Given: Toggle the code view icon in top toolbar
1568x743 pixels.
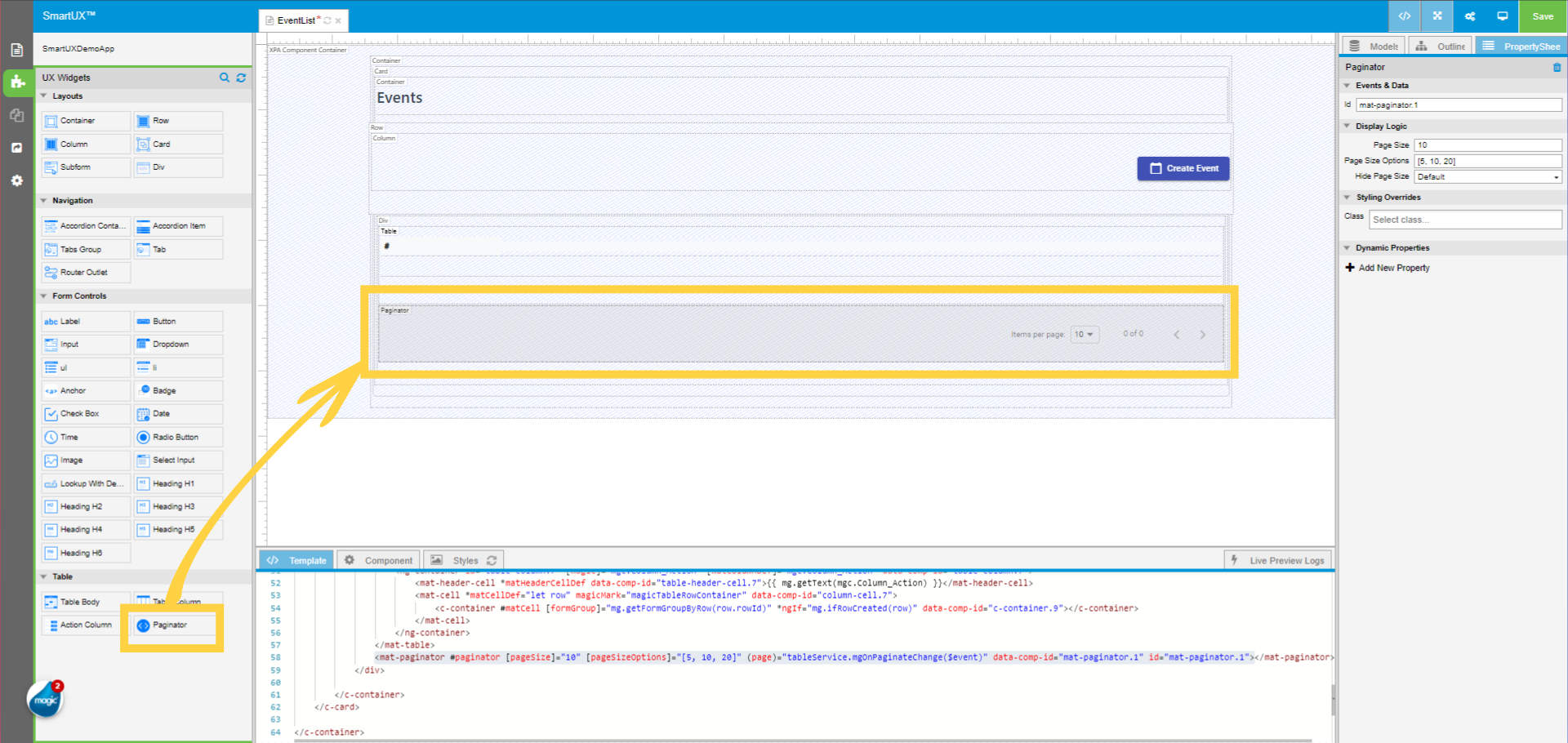Looking at the screenshot, I should (1405, 16).
